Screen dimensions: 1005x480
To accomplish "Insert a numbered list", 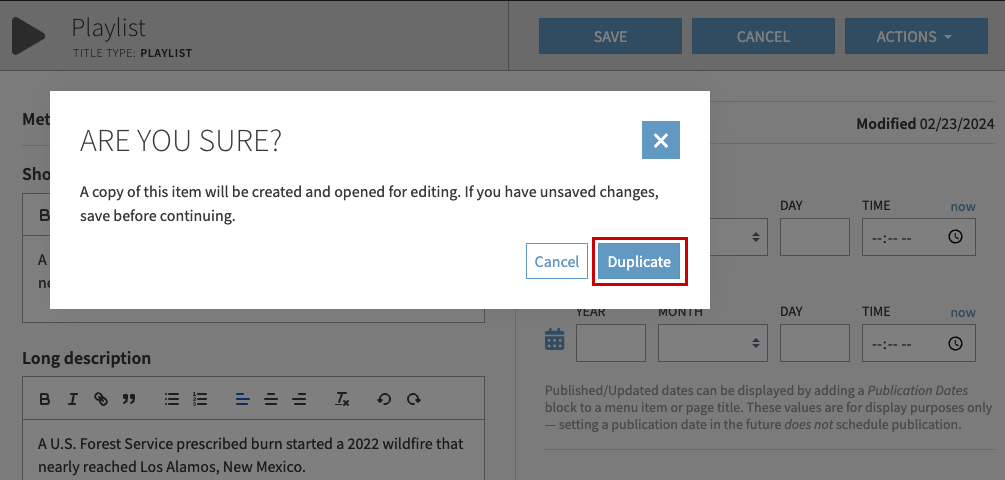I will click(200, 399).
